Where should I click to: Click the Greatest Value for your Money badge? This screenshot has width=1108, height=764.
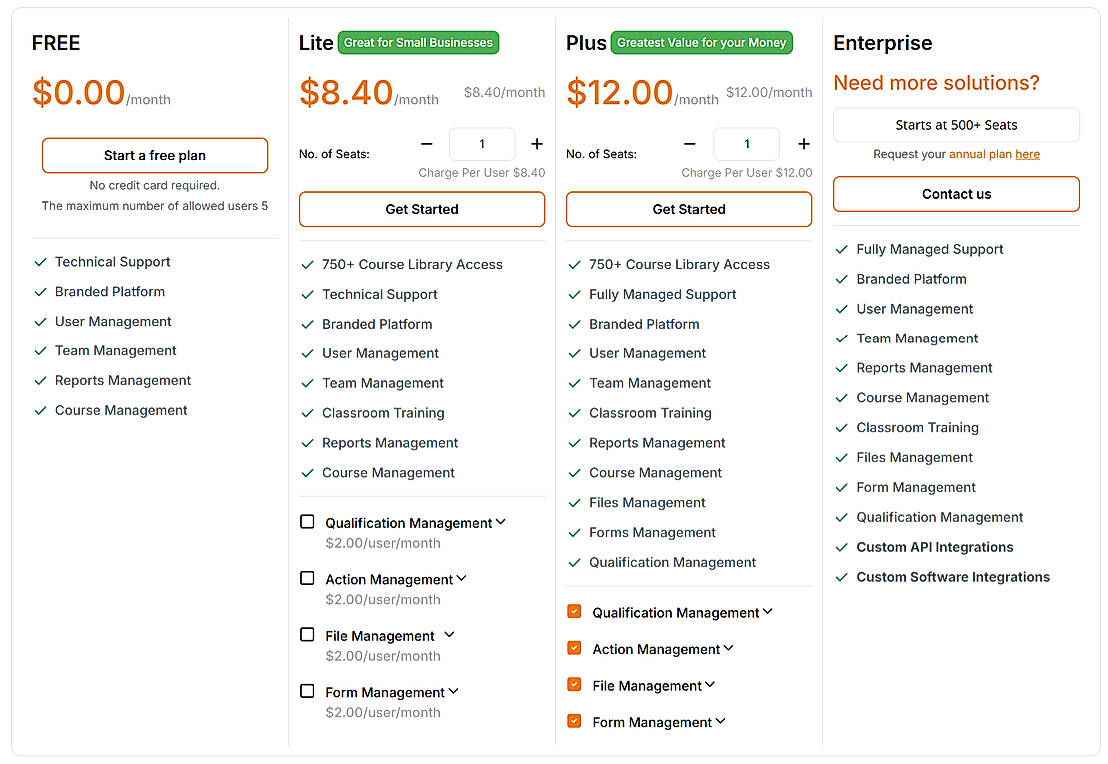702,42
